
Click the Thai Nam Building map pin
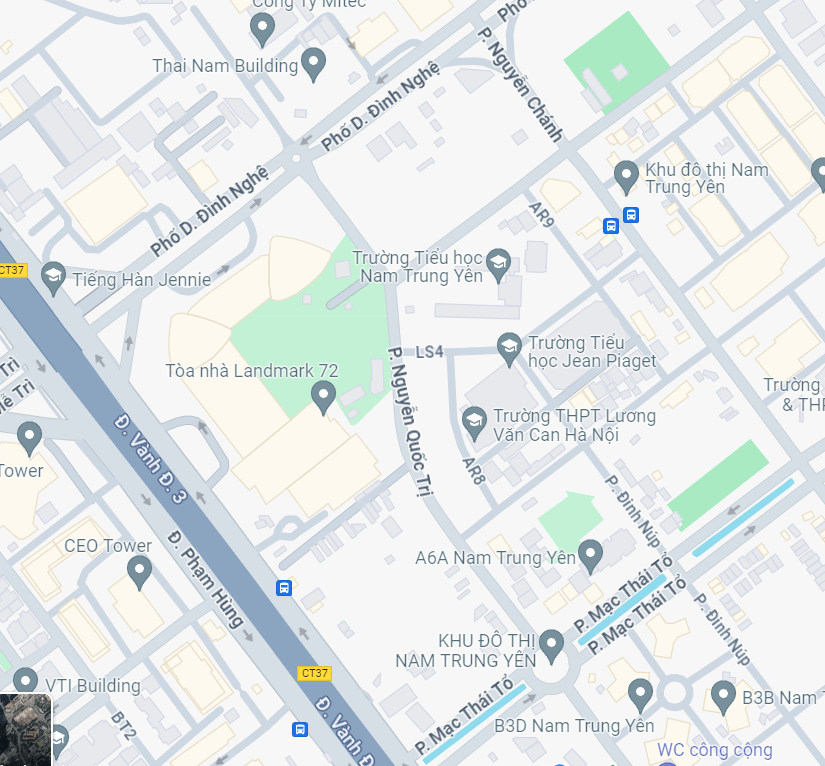click(314, 64)
